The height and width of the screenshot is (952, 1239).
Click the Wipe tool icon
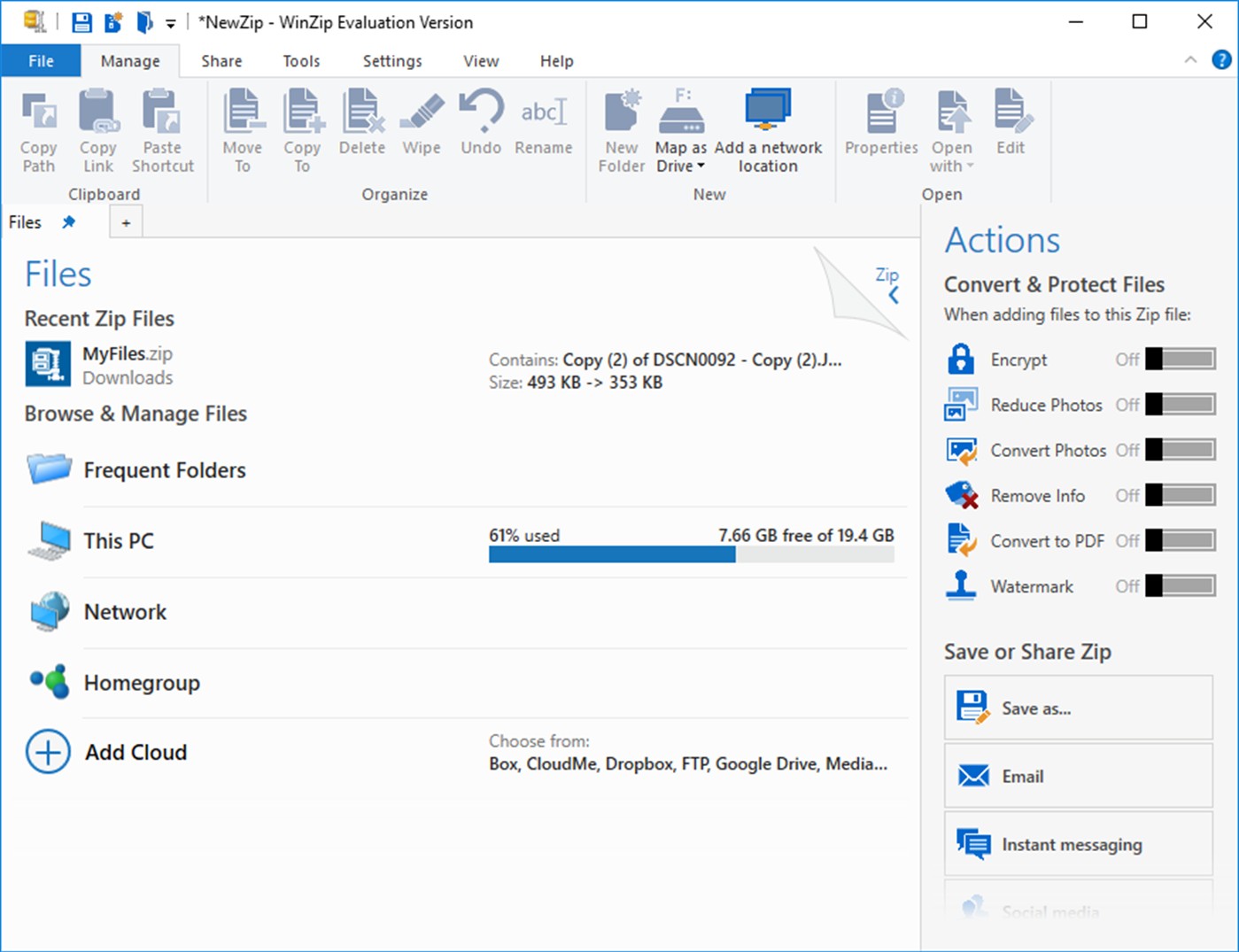pos(422,112)
